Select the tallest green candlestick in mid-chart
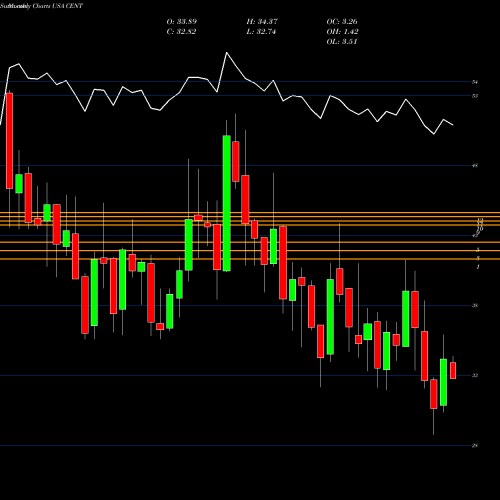The width and height of the screenshot is (500, 500). (227, 203)
